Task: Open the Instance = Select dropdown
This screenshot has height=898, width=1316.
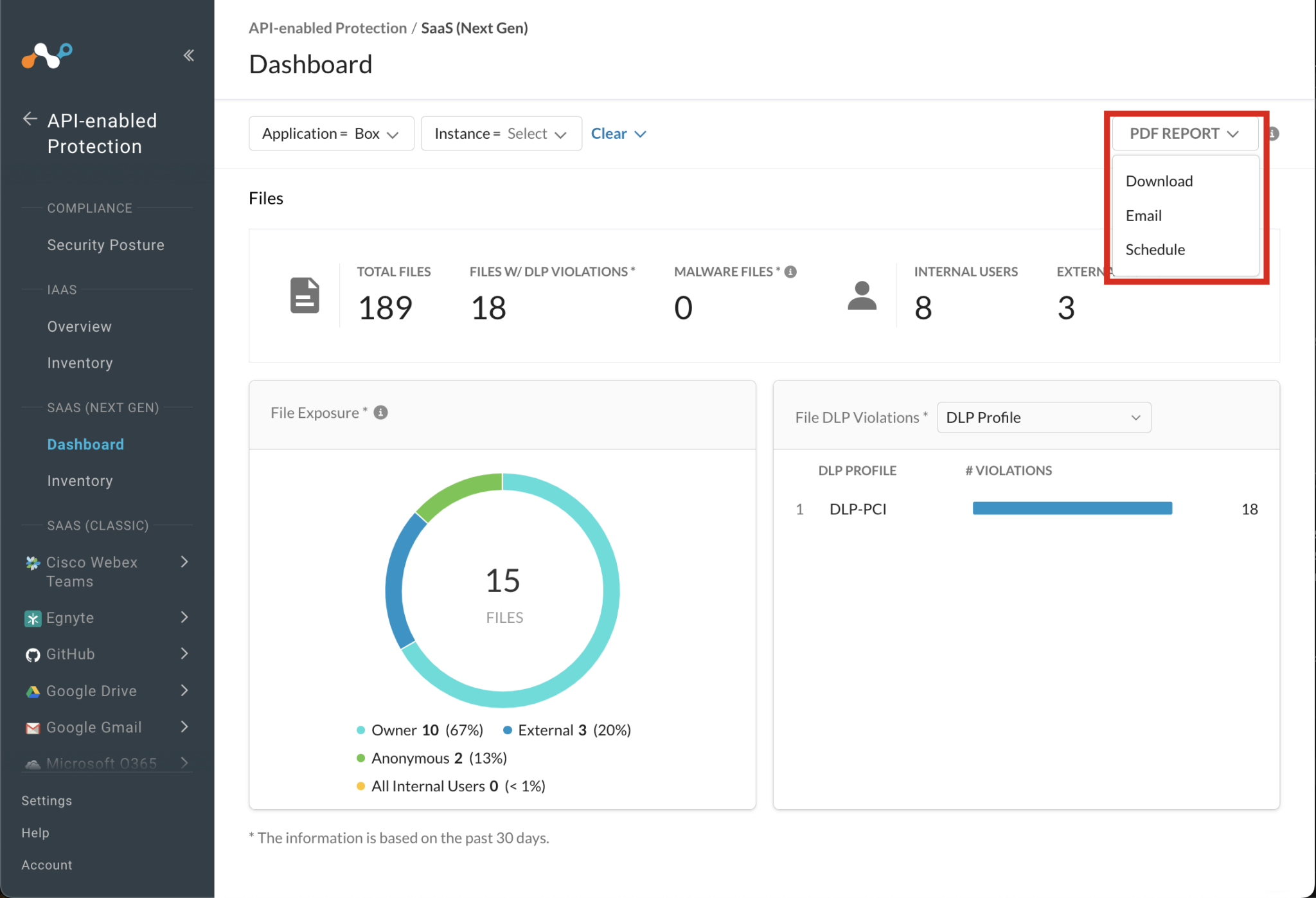Action: 501,133
